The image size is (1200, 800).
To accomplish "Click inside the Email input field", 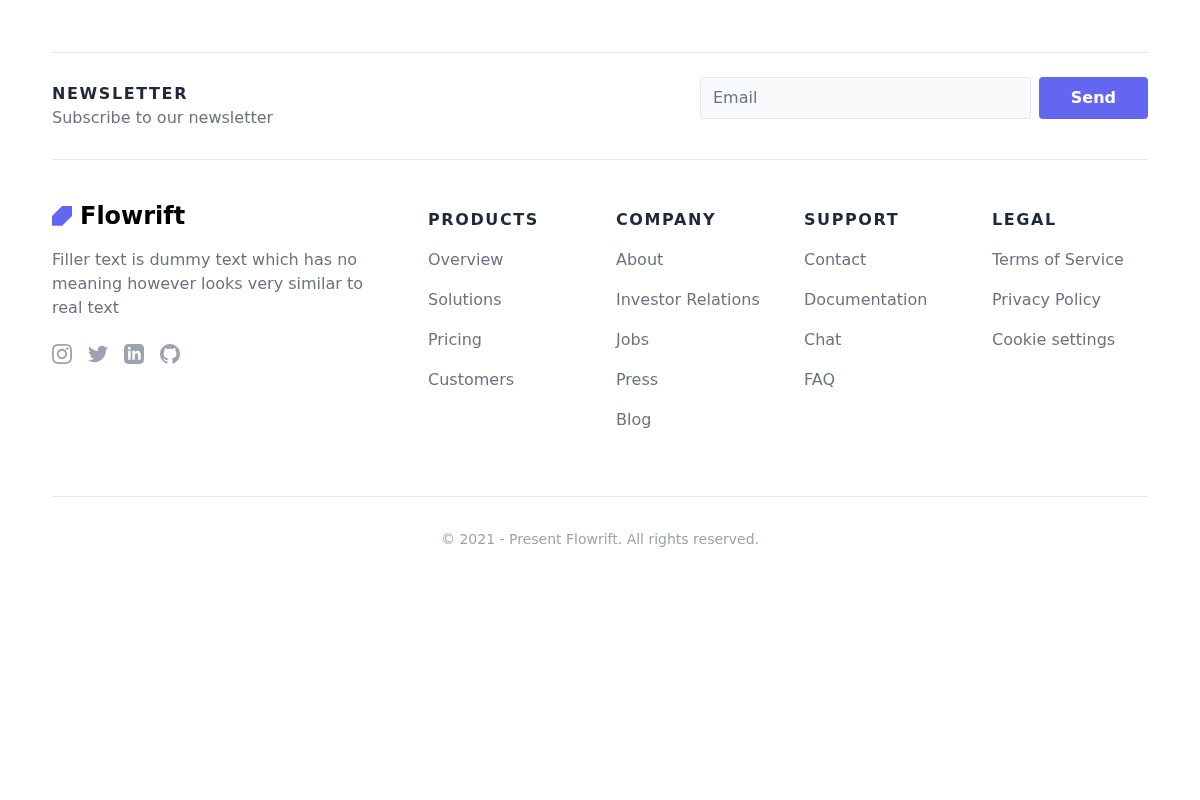I will click(865, 97).
